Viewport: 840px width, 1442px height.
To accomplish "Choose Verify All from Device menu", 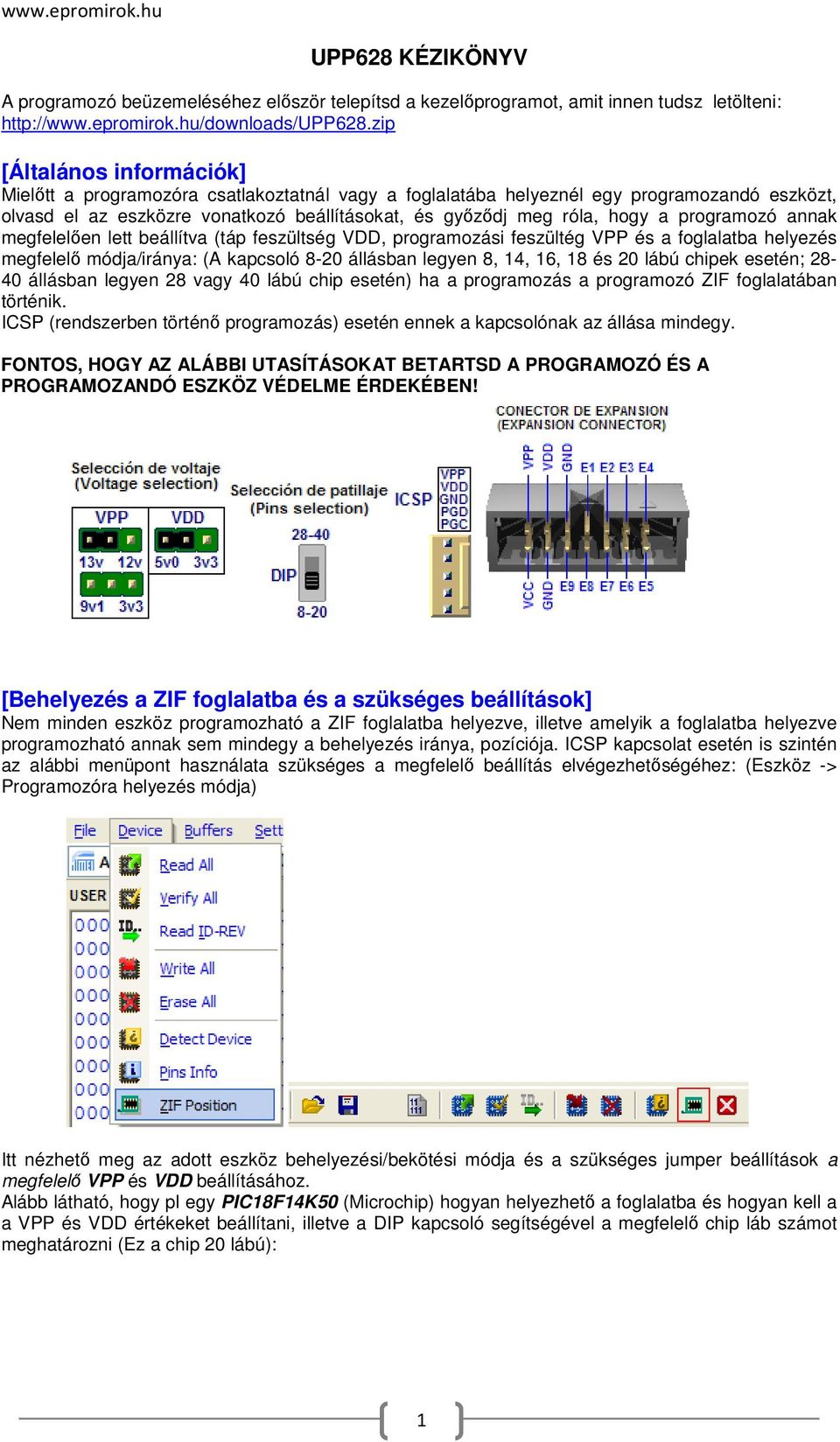I will point(188,898).
